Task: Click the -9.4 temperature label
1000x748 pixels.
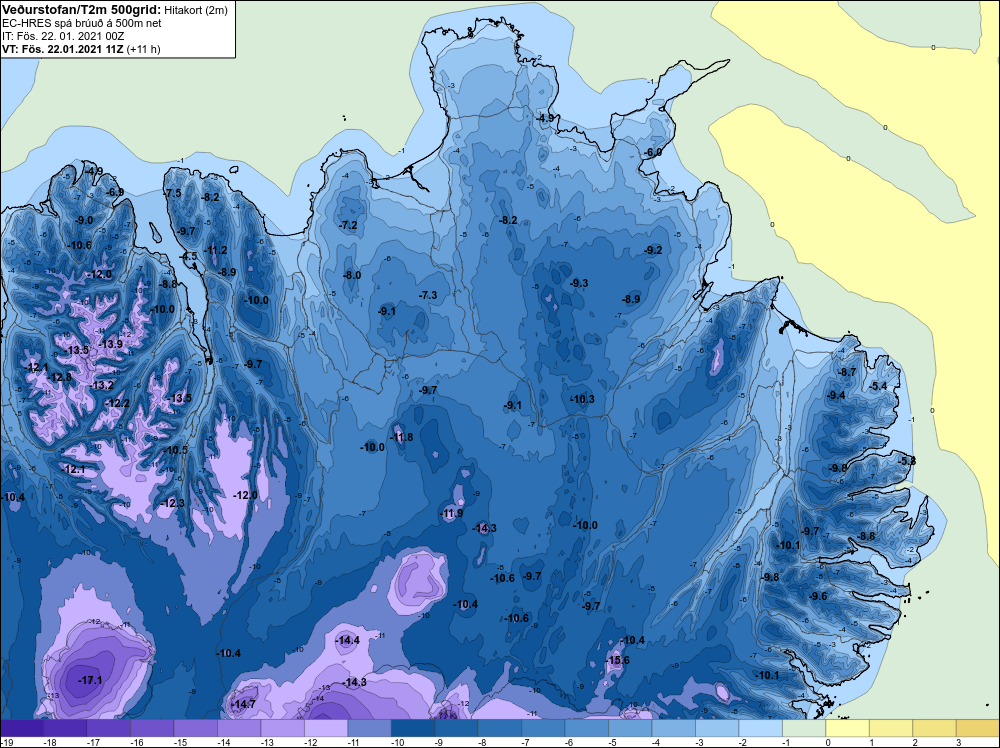Action: pyautogui.click(x=836, y=395)
